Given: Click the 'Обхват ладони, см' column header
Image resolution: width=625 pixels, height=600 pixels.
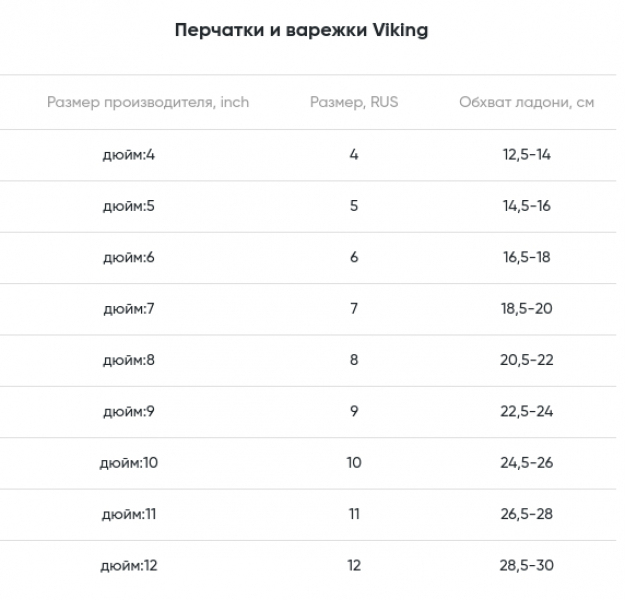Looking at the screenshot, I should (526, 102).
